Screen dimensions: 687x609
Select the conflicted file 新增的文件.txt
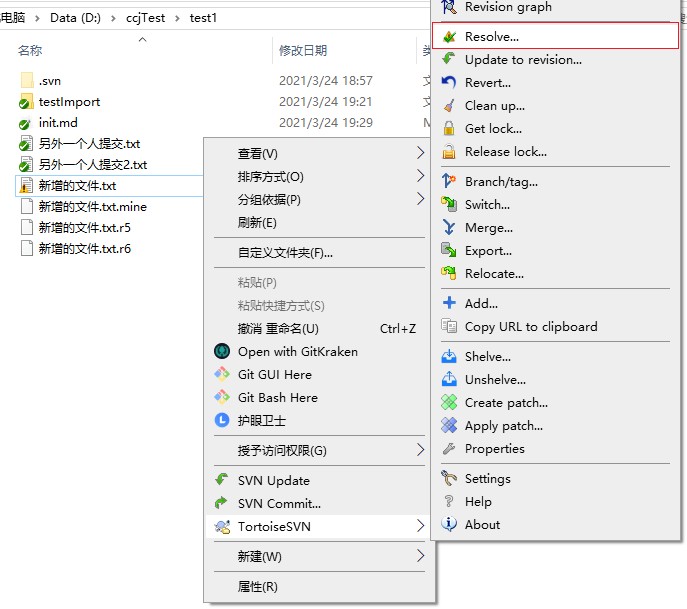[77, 186]
